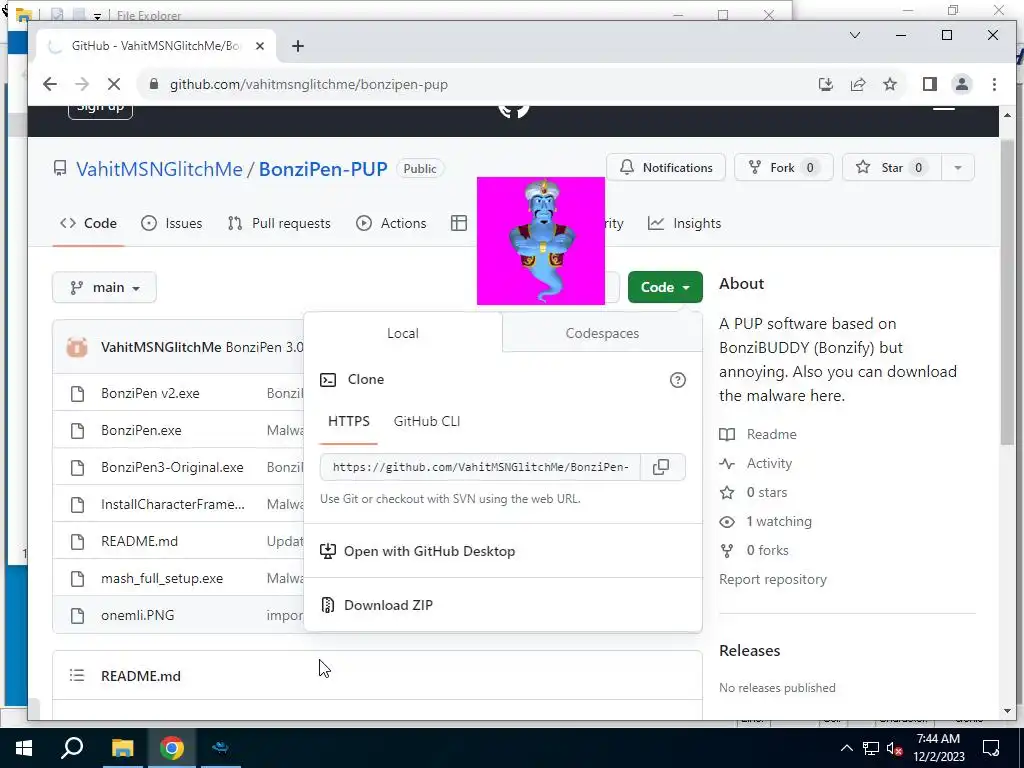Open the main branch dropdown

click(x=104, y=287)
